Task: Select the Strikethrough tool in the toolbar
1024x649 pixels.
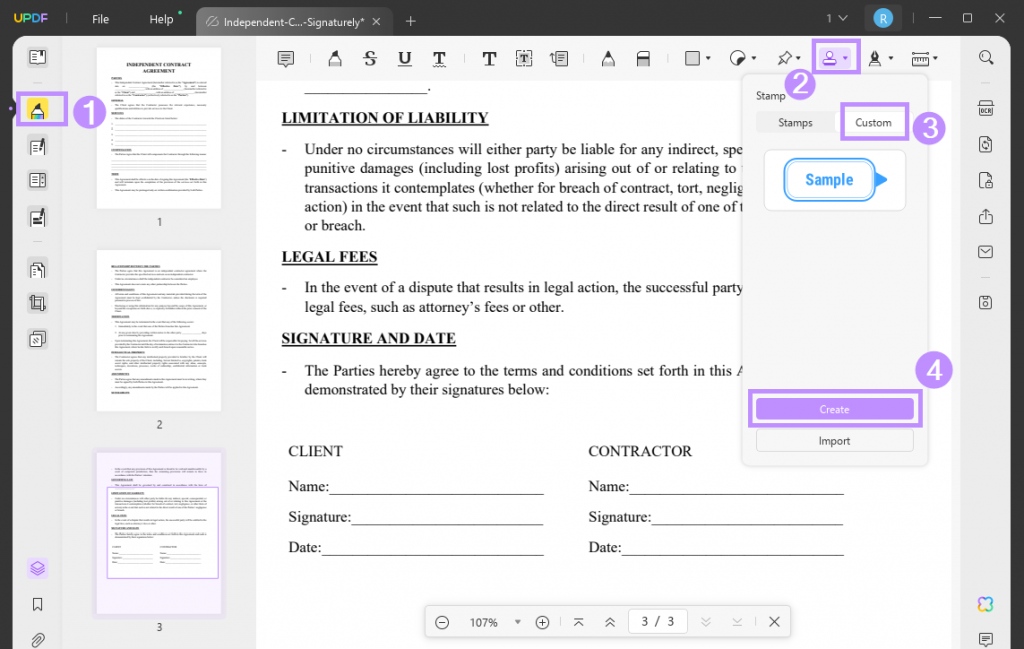Action: (x=370, y=57)
